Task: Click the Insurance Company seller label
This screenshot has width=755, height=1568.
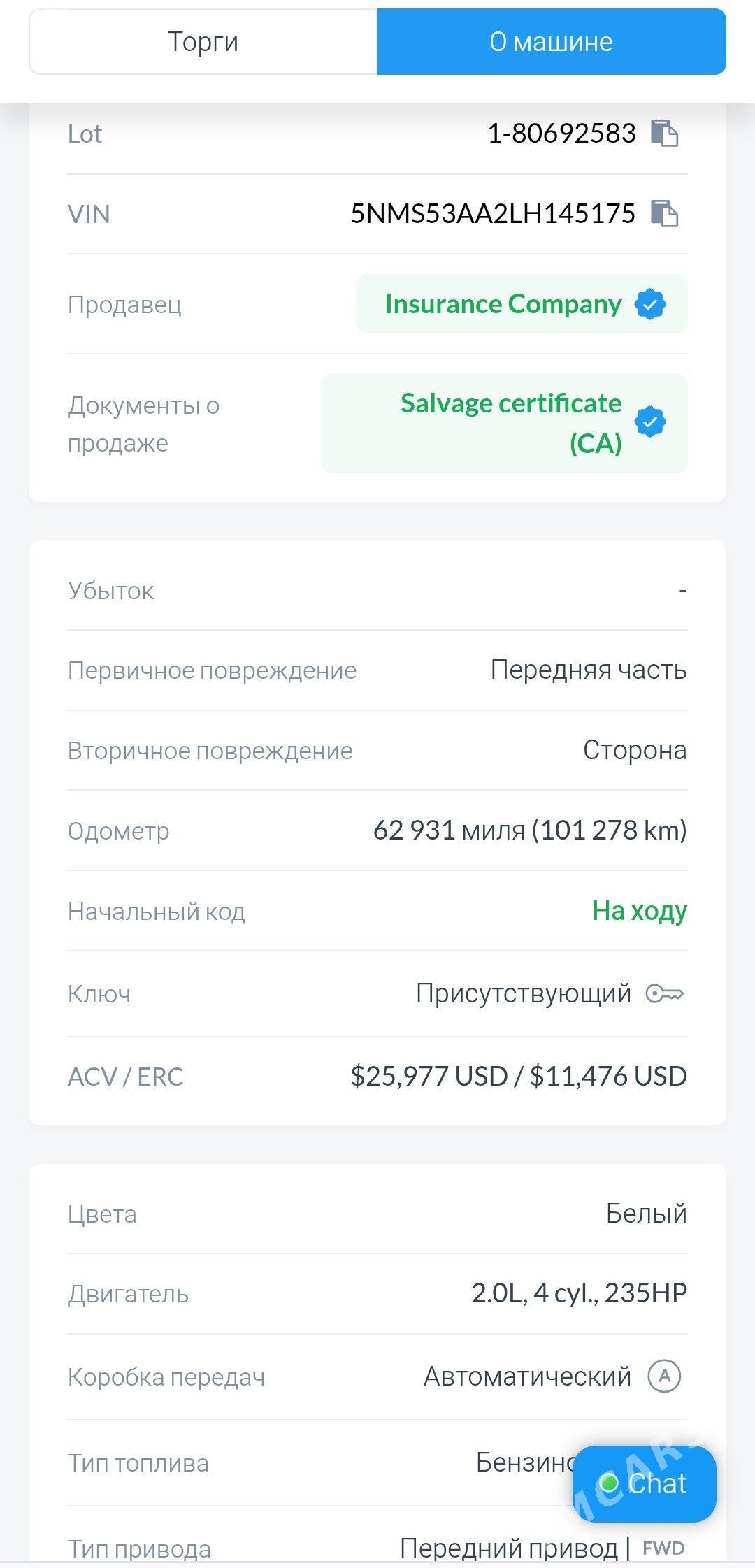Action: [x=503, y=304]
